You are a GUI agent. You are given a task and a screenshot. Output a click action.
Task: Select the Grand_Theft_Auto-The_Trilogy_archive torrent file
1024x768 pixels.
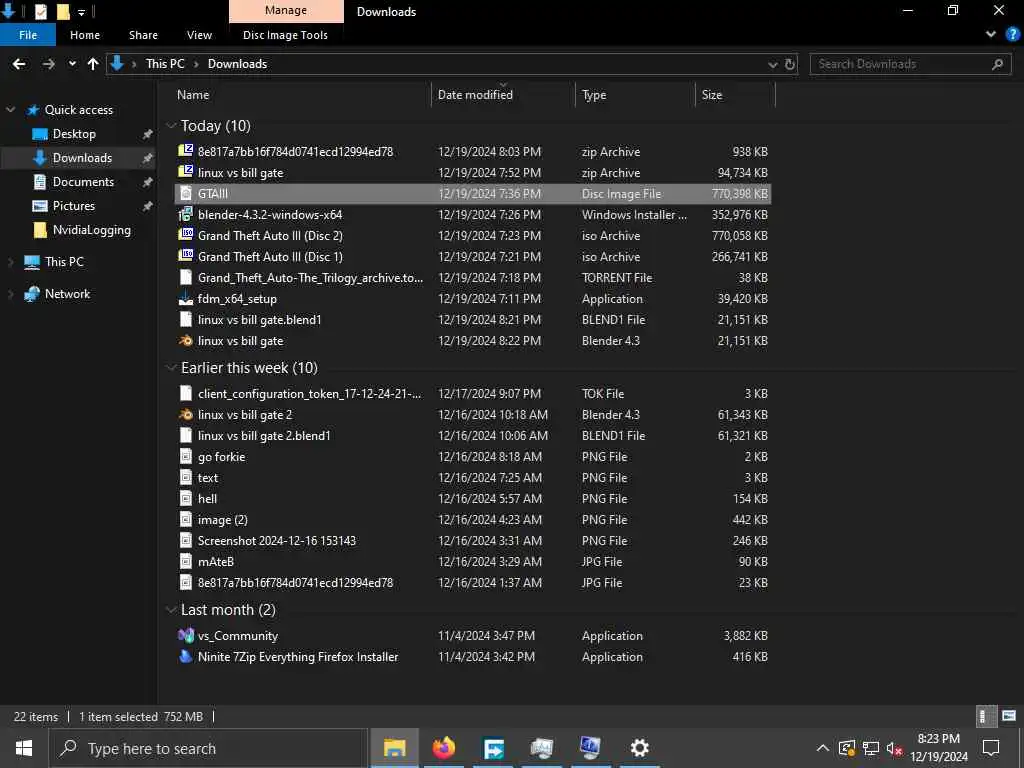[x=473, y=278]
